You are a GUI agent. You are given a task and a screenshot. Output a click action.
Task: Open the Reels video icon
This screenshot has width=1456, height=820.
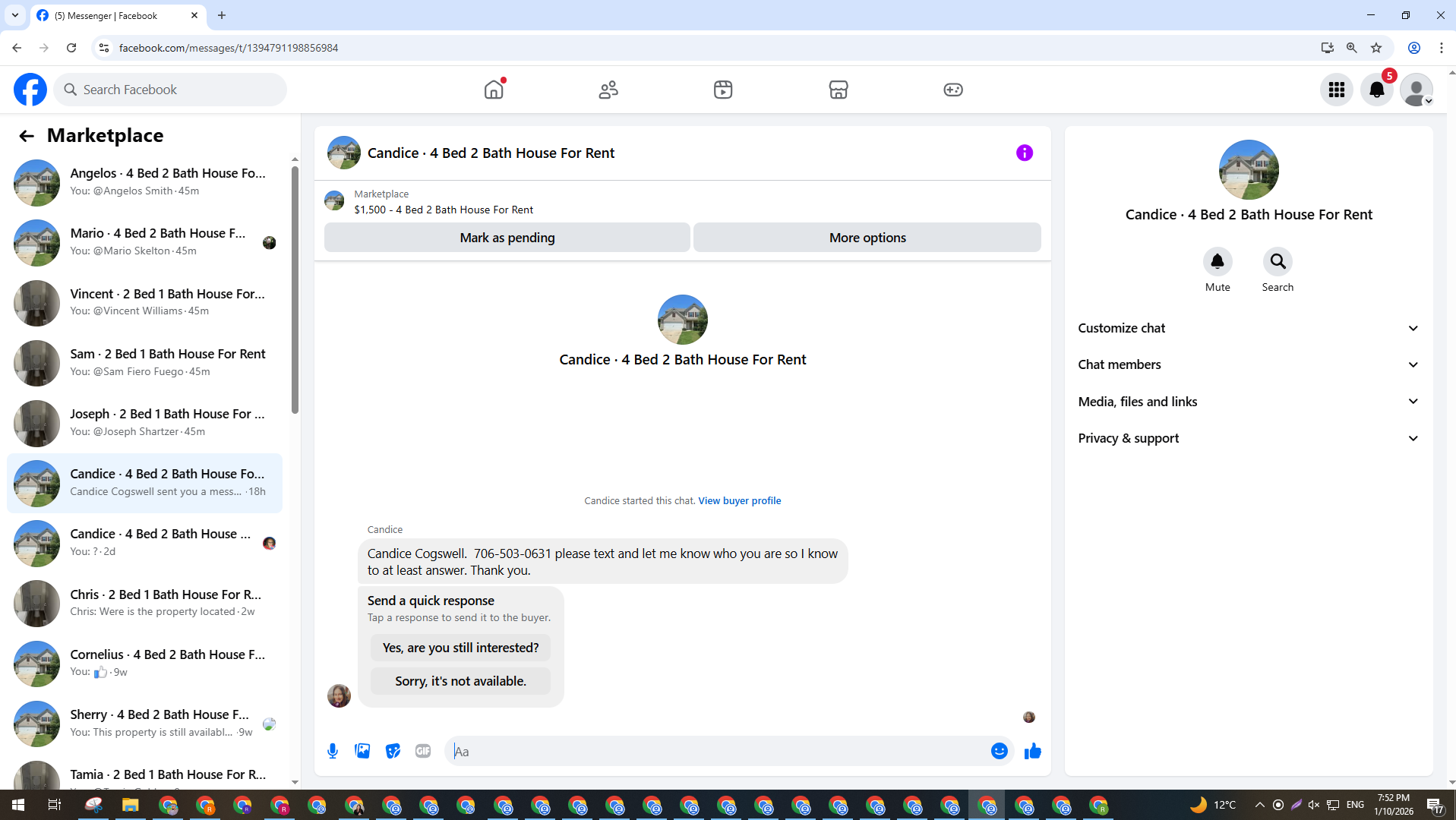723,90
